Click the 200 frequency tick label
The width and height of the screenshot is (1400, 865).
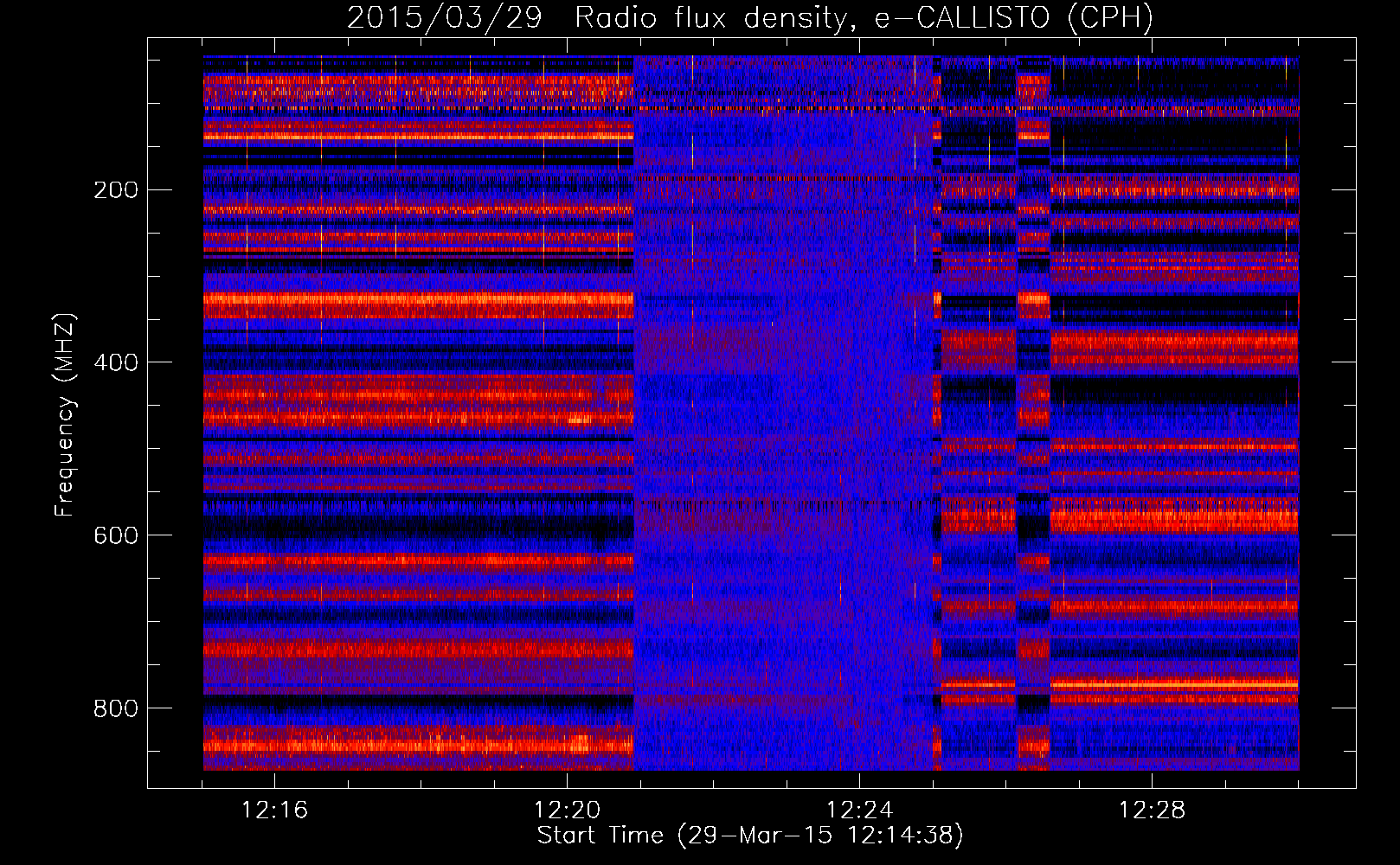(x=116, y=189)
